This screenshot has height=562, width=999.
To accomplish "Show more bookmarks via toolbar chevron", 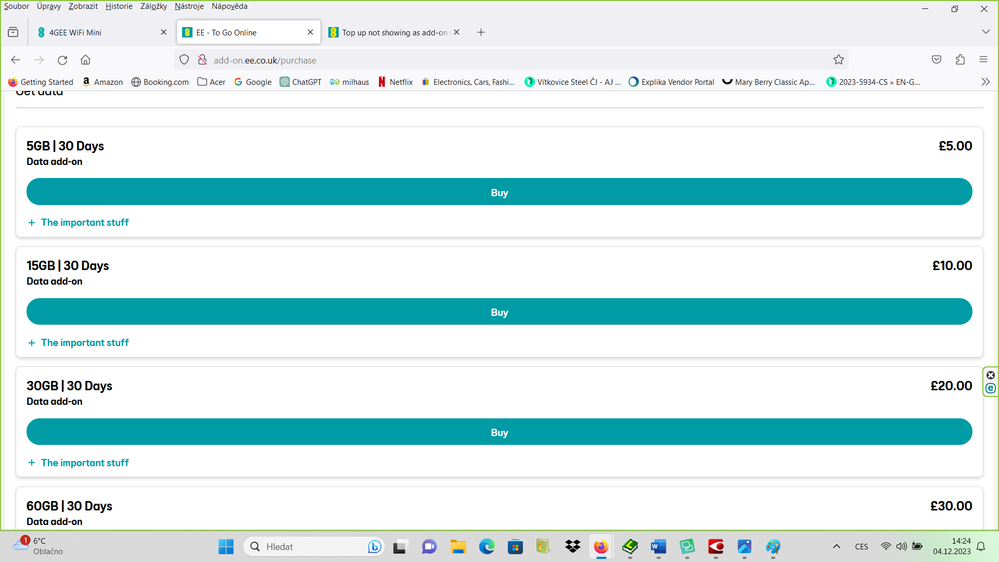I will tap(986, 82).
